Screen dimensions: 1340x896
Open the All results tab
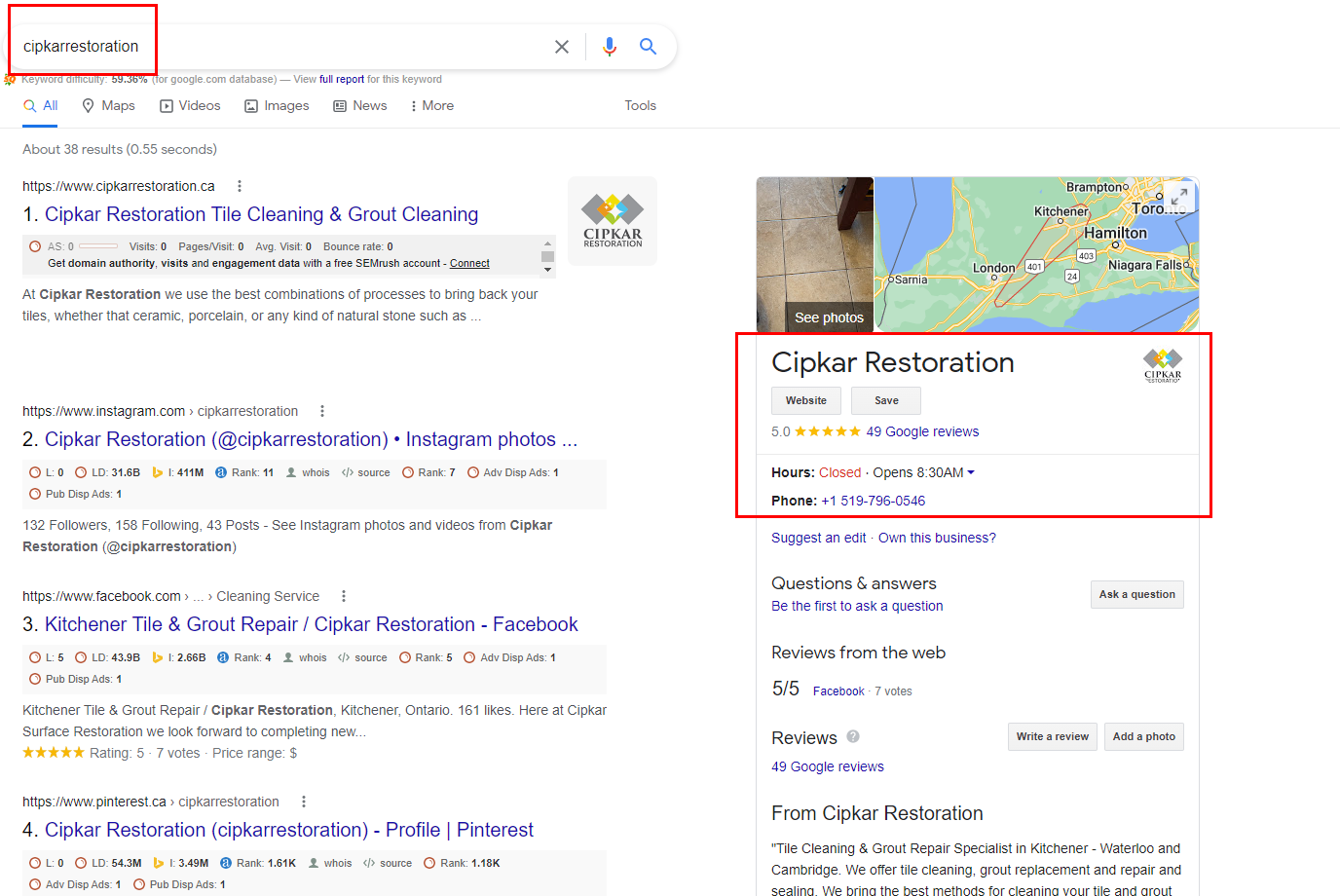tap(41, 106)
